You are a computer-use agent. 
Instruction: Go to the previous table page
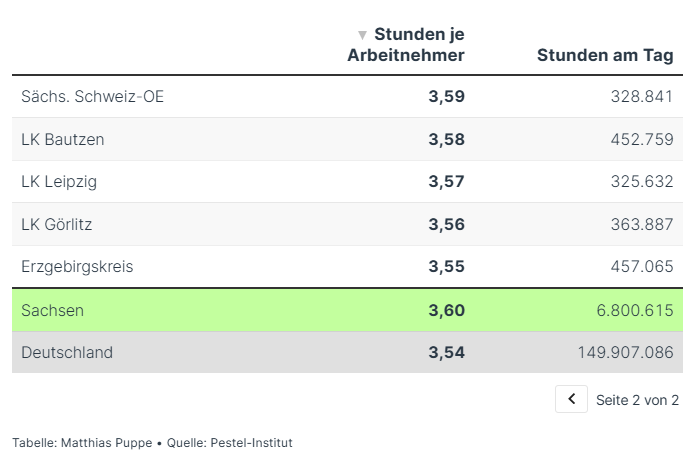click(571, 399)
